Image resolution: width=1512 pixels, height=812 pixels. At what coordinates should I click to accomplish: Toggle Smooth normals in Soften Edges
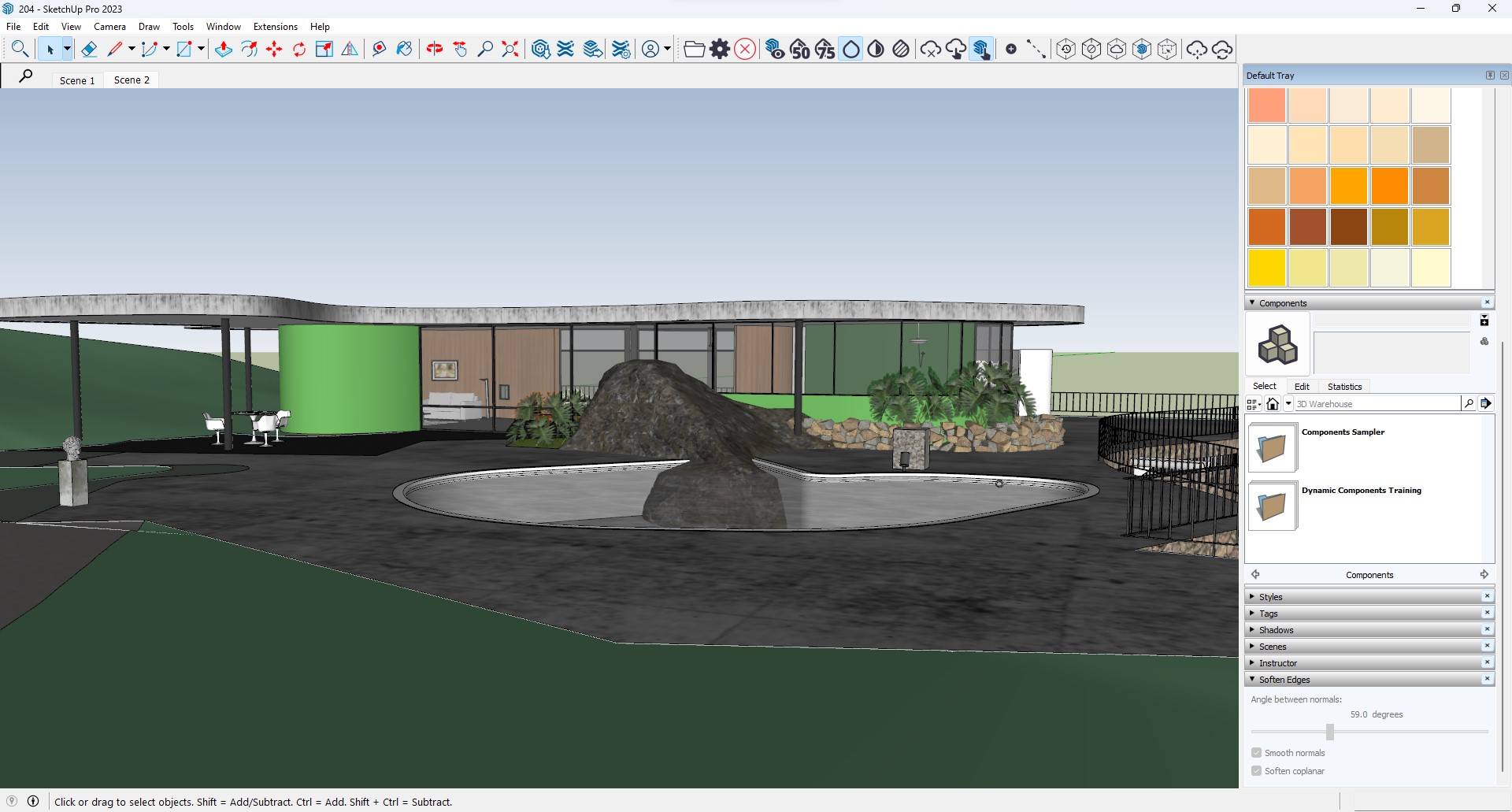tap(1256, 752)
